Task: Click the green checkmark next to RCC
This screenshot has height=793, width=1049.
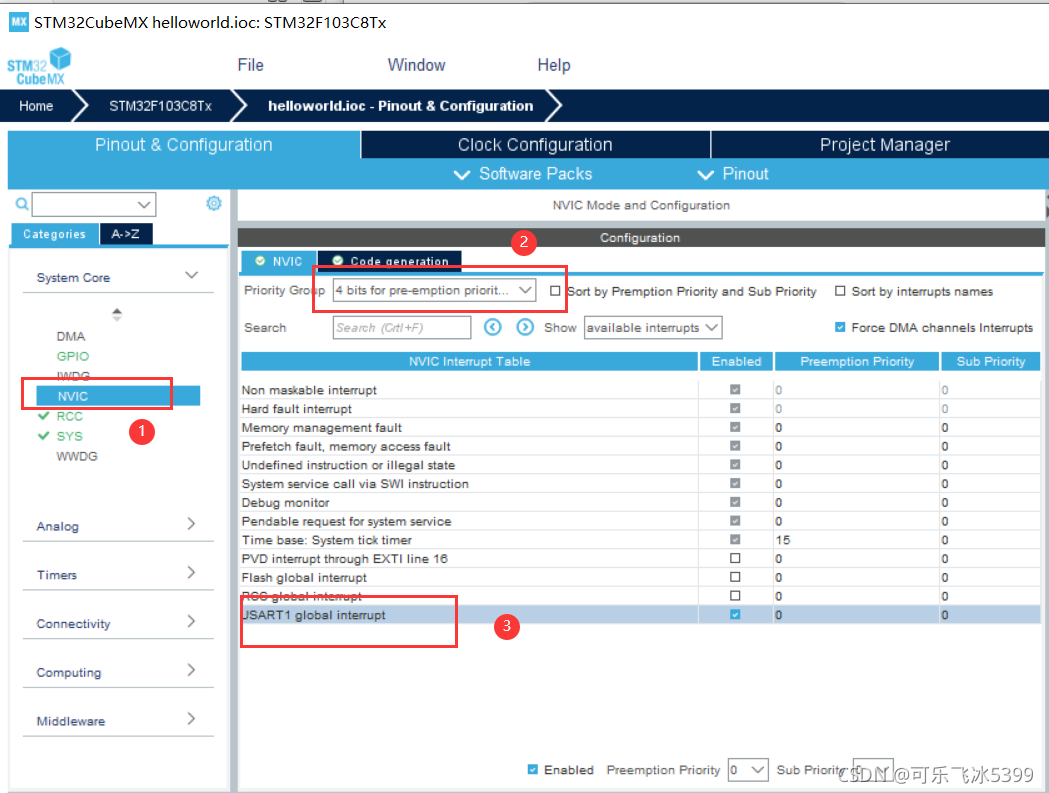Action: coord(44,416)
